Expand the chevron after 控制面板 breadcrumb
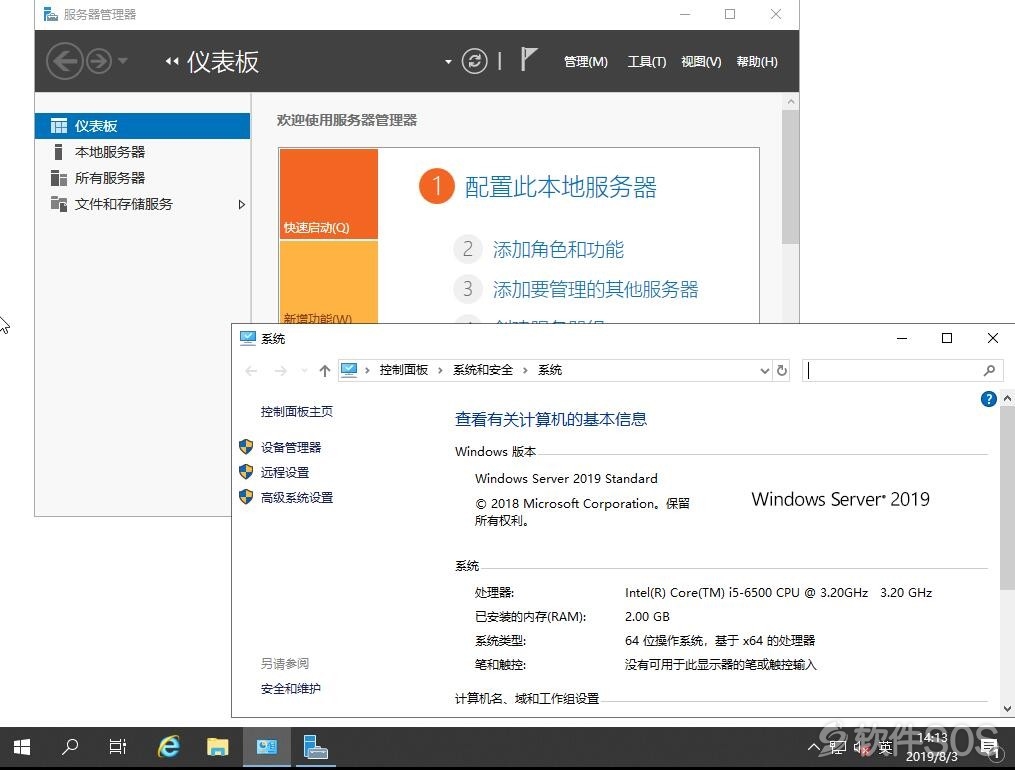 coord(440,370)
